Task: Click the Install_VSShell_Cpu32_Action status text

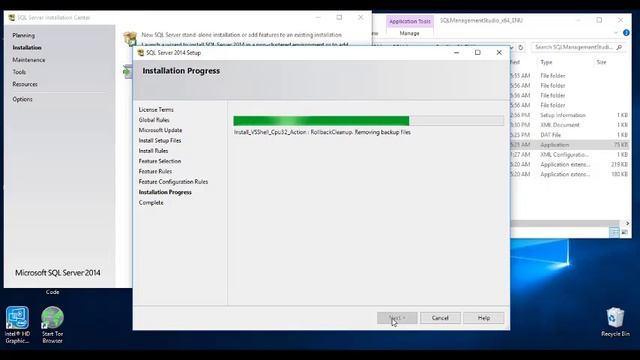Action: pyautogui.click(x=322, y=132)
